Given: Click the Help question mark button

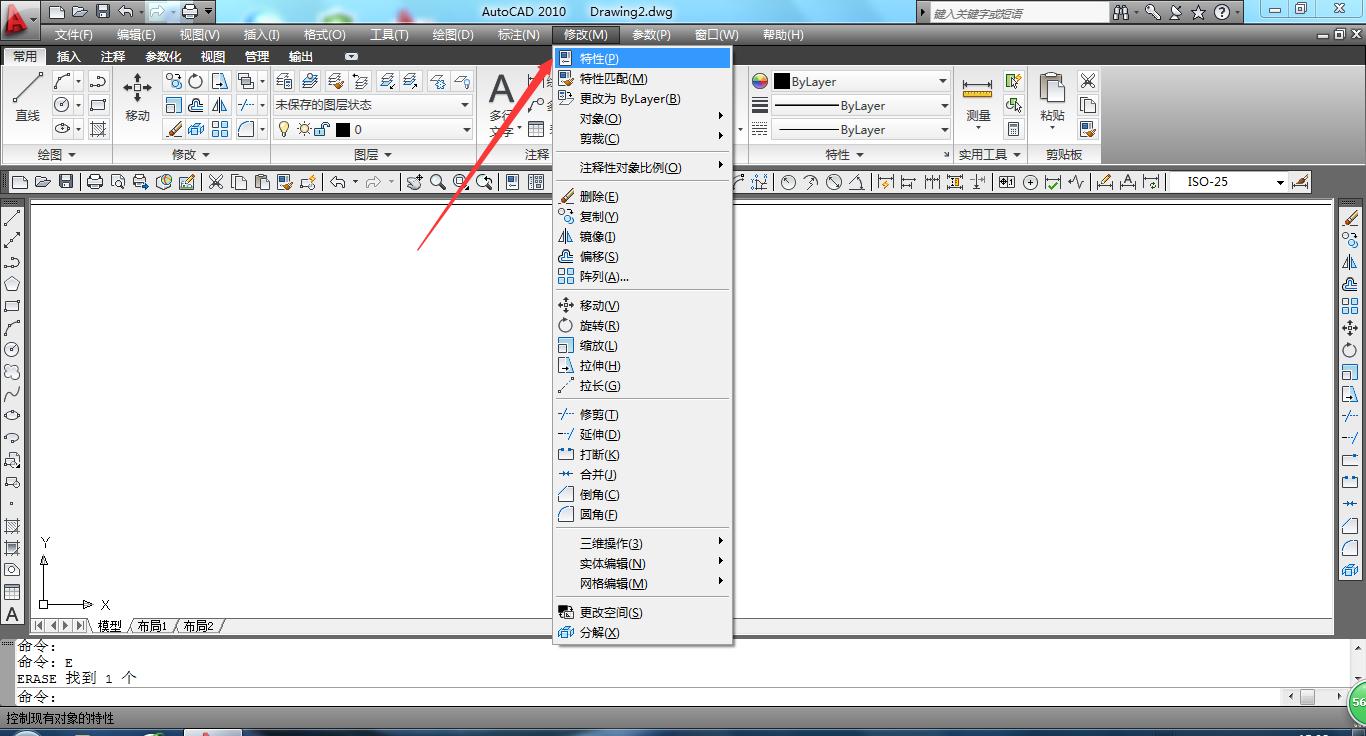Looking at the screenshot, I should [x=1221, y=11].
